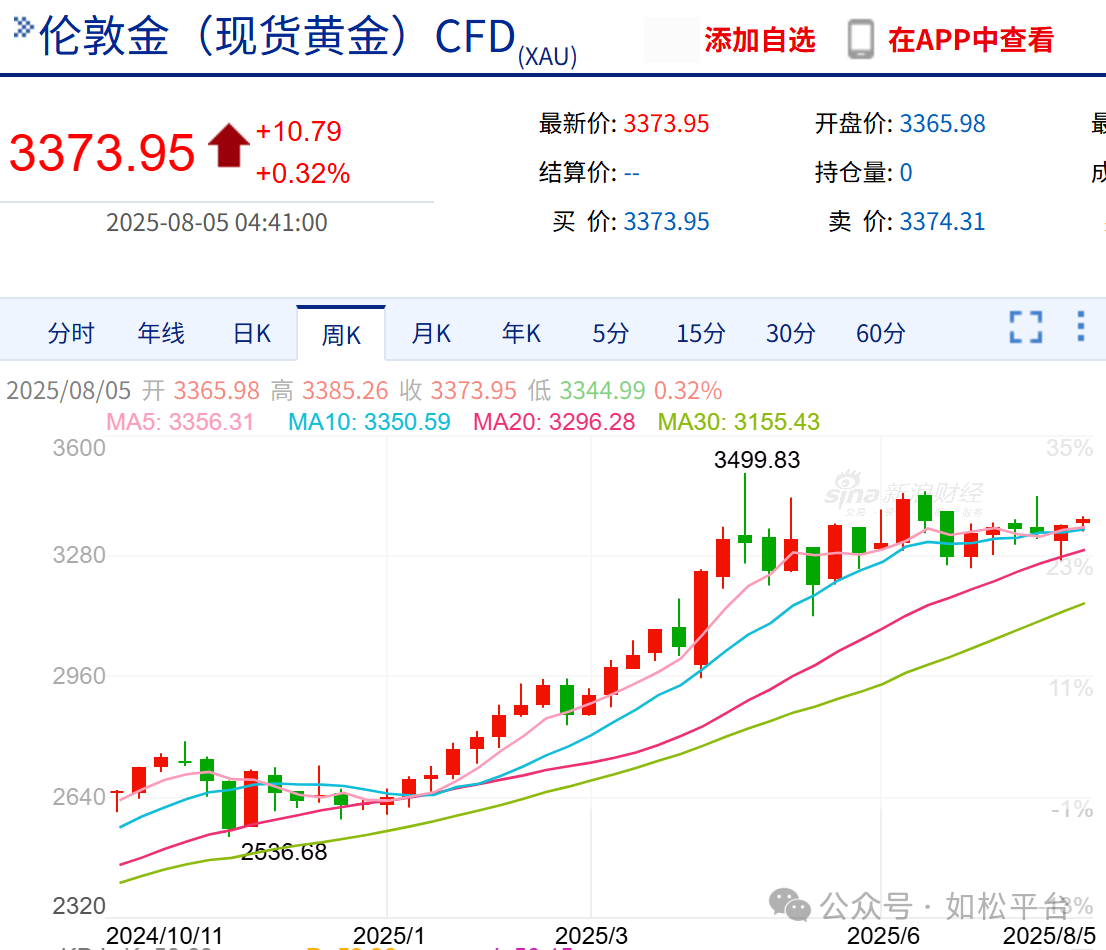This screenshot has height=950, width=1106.
Task: Click the timestamp 2025-08-05 04:41:00
Action: [x=217, y=222]
